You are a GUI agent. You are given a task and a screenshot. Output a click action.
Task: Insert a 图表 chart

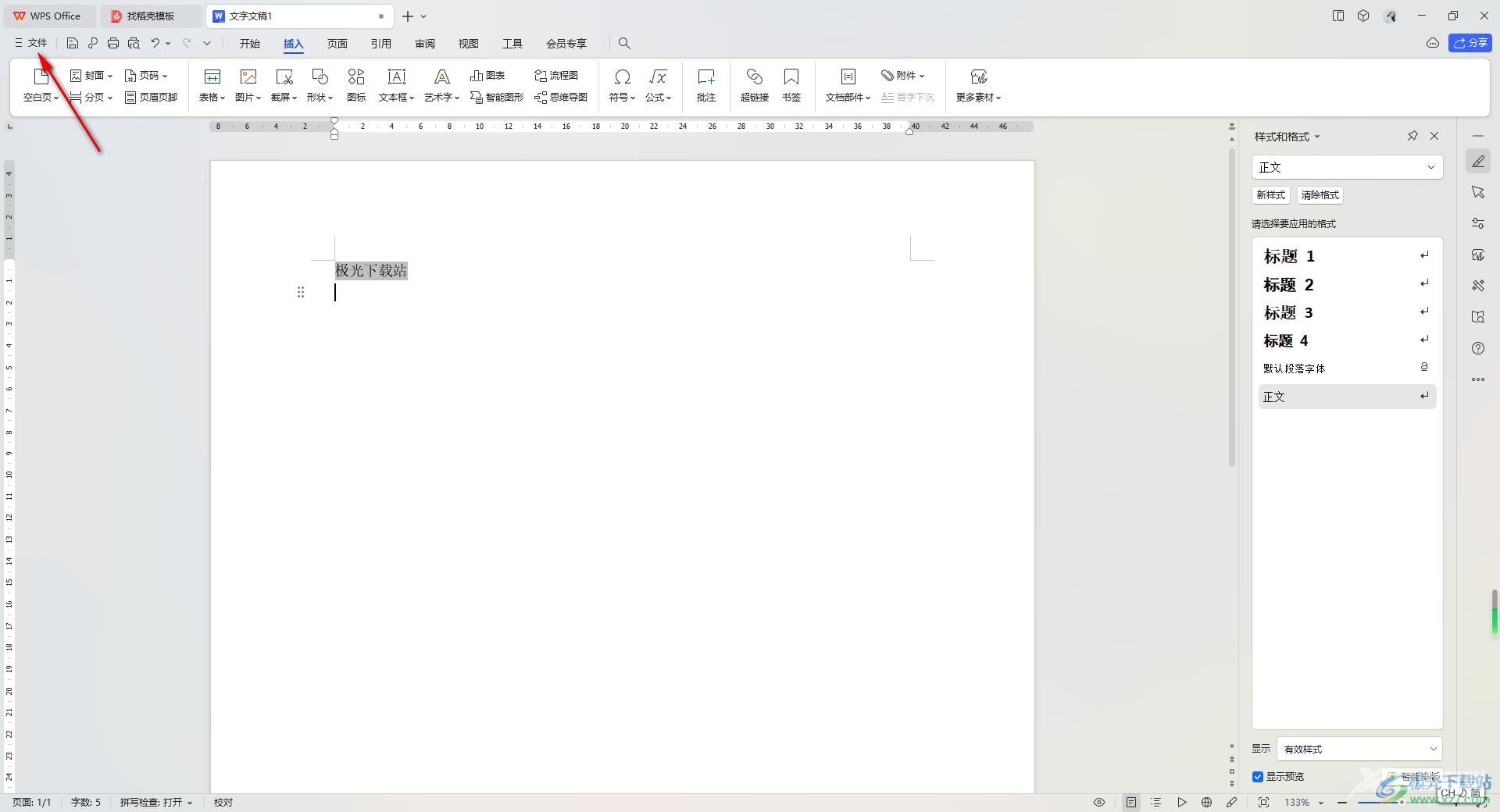[487, 76]
